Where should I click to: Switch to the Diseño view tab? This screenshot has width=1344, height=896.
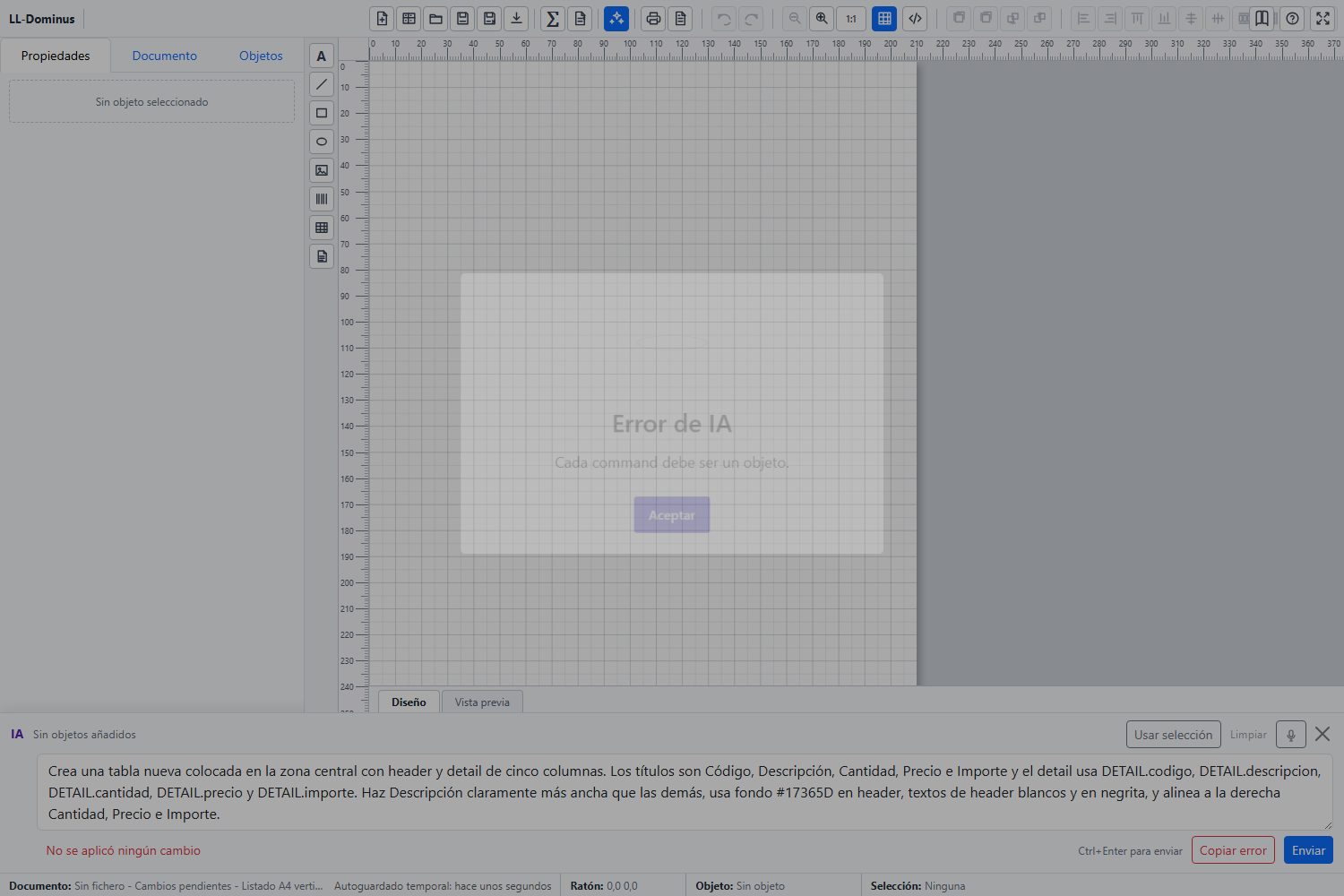(x=409, y=702)
